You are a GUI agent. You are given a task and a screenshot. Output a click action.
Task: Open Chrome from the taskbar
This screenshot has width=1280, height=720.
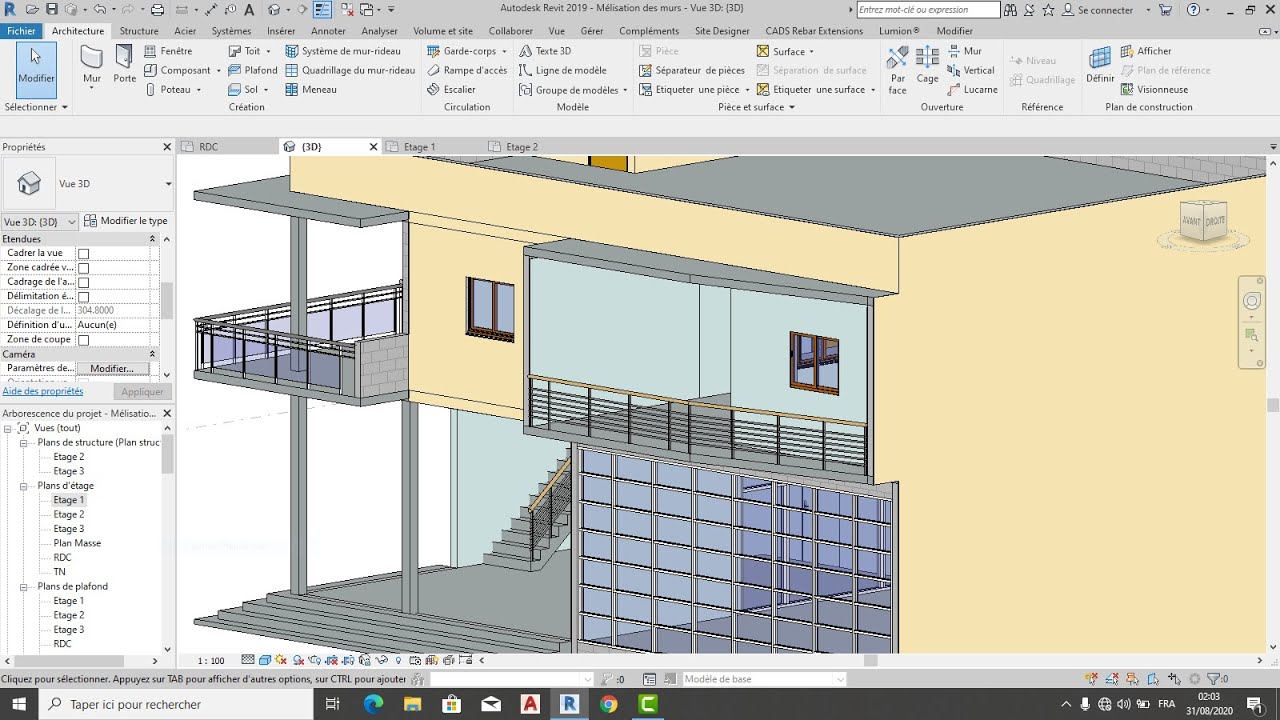click(x=608, y=704)
